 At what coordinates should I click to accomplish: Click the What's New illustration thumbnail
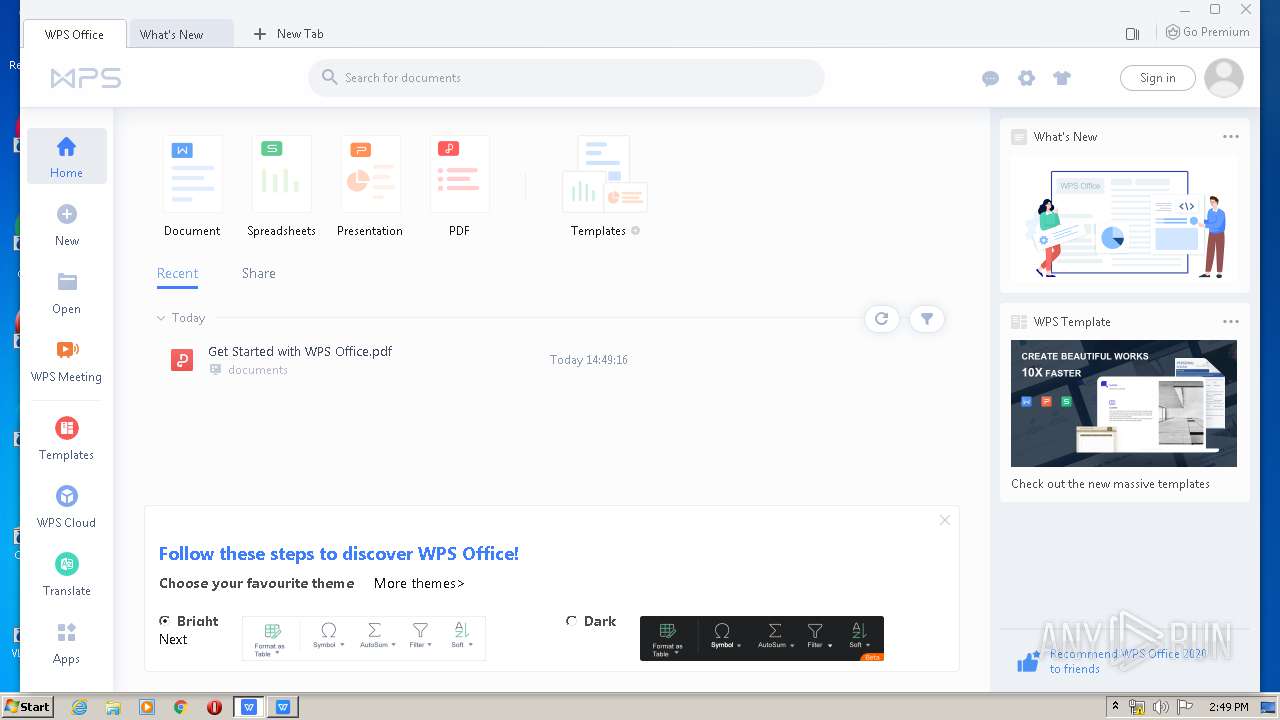click(1124, 220)
